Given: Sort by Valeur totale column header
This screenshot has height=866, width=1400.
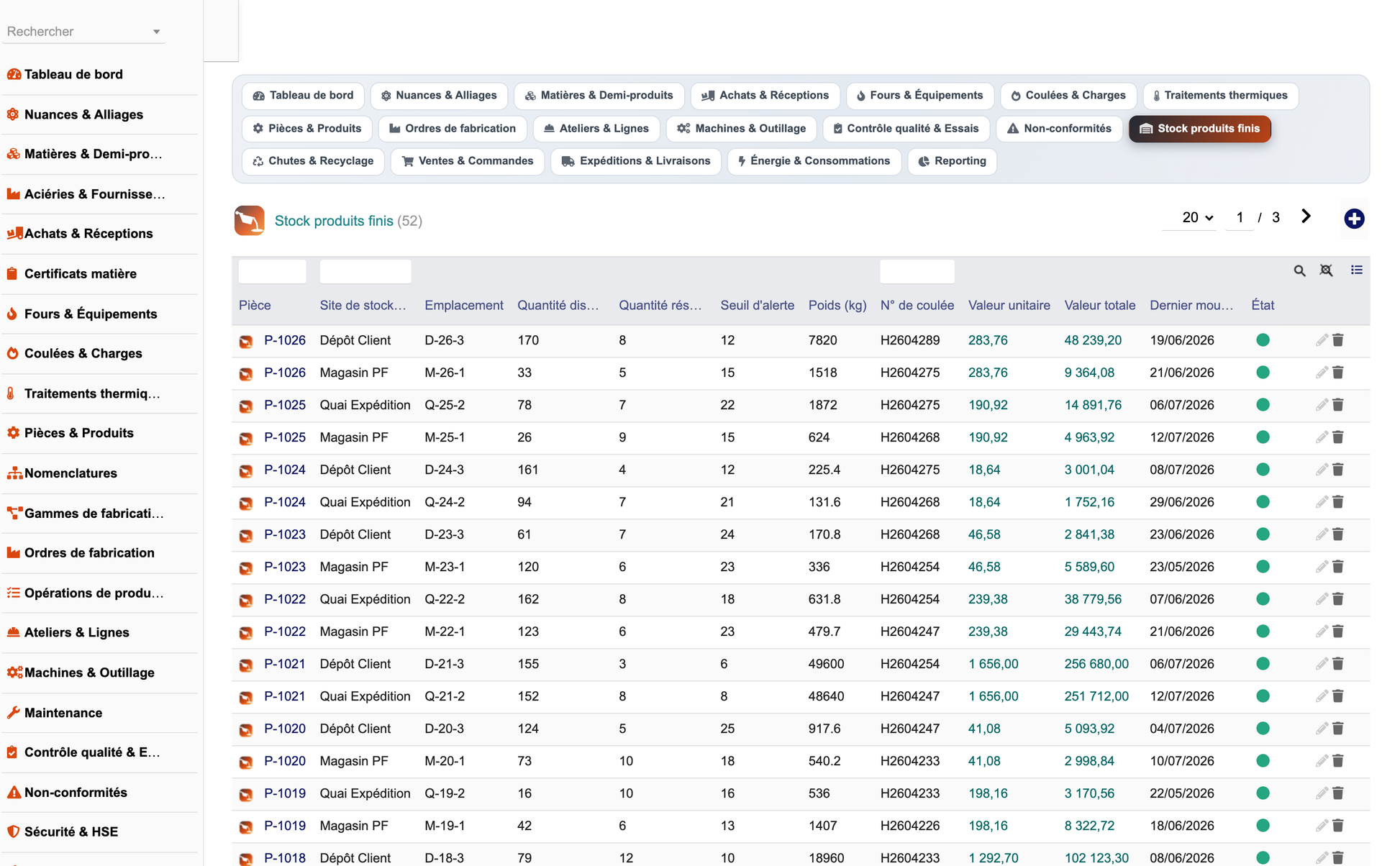Looking at the screenshot, I should coord(1100,305).
